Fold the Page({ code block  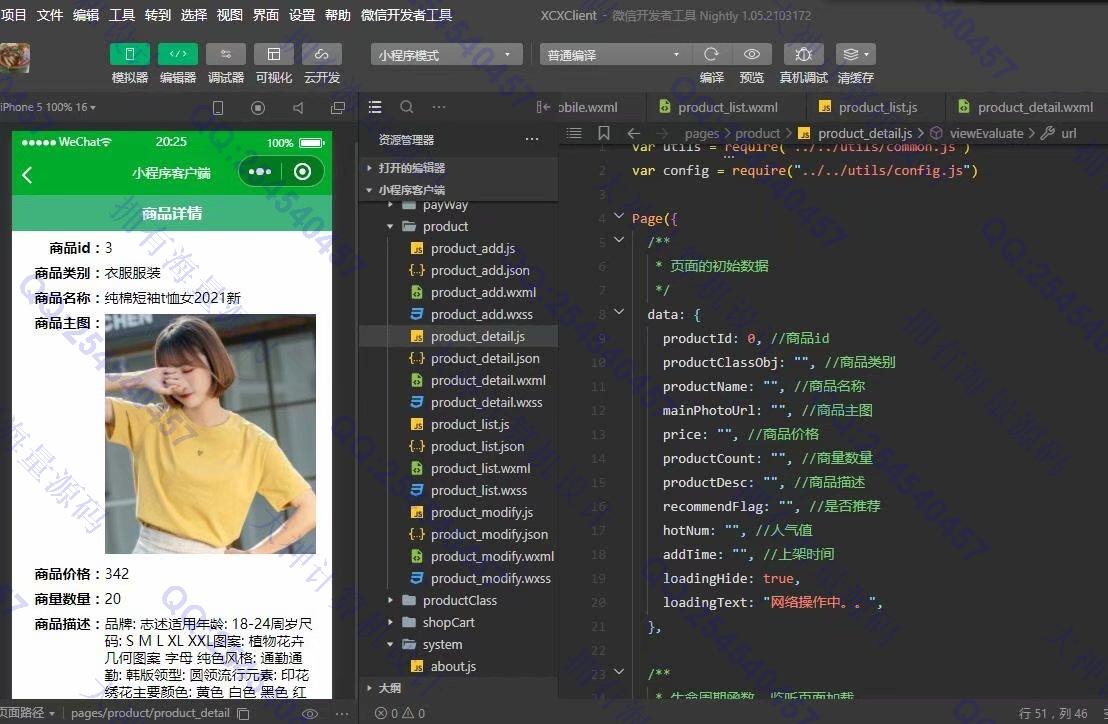point(619,216)
